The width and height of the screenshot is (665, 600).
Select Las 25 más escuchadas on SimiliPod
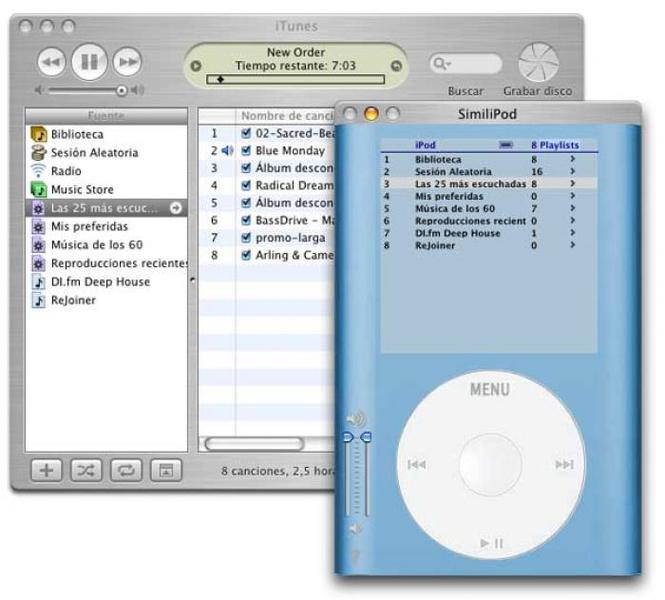point(489,184)
